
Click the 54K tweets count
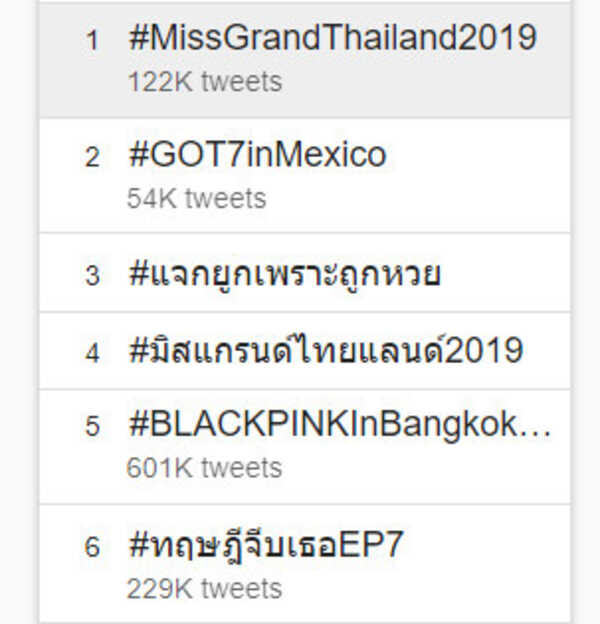196,198
